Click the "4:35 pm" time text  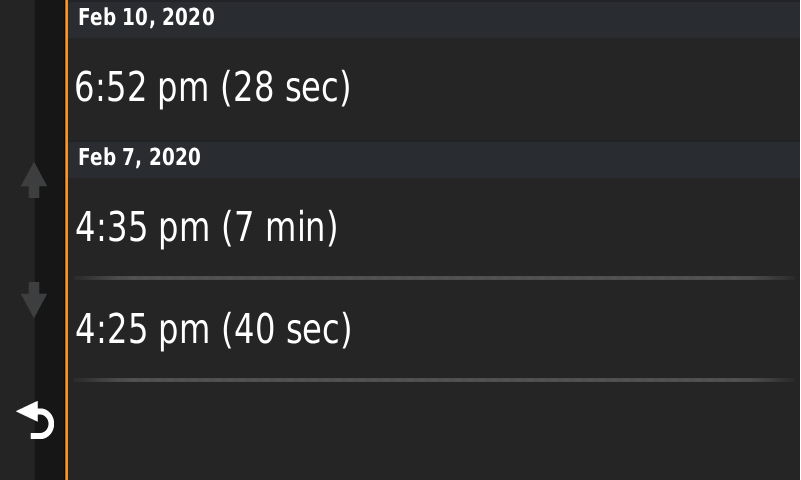(143, 228)
